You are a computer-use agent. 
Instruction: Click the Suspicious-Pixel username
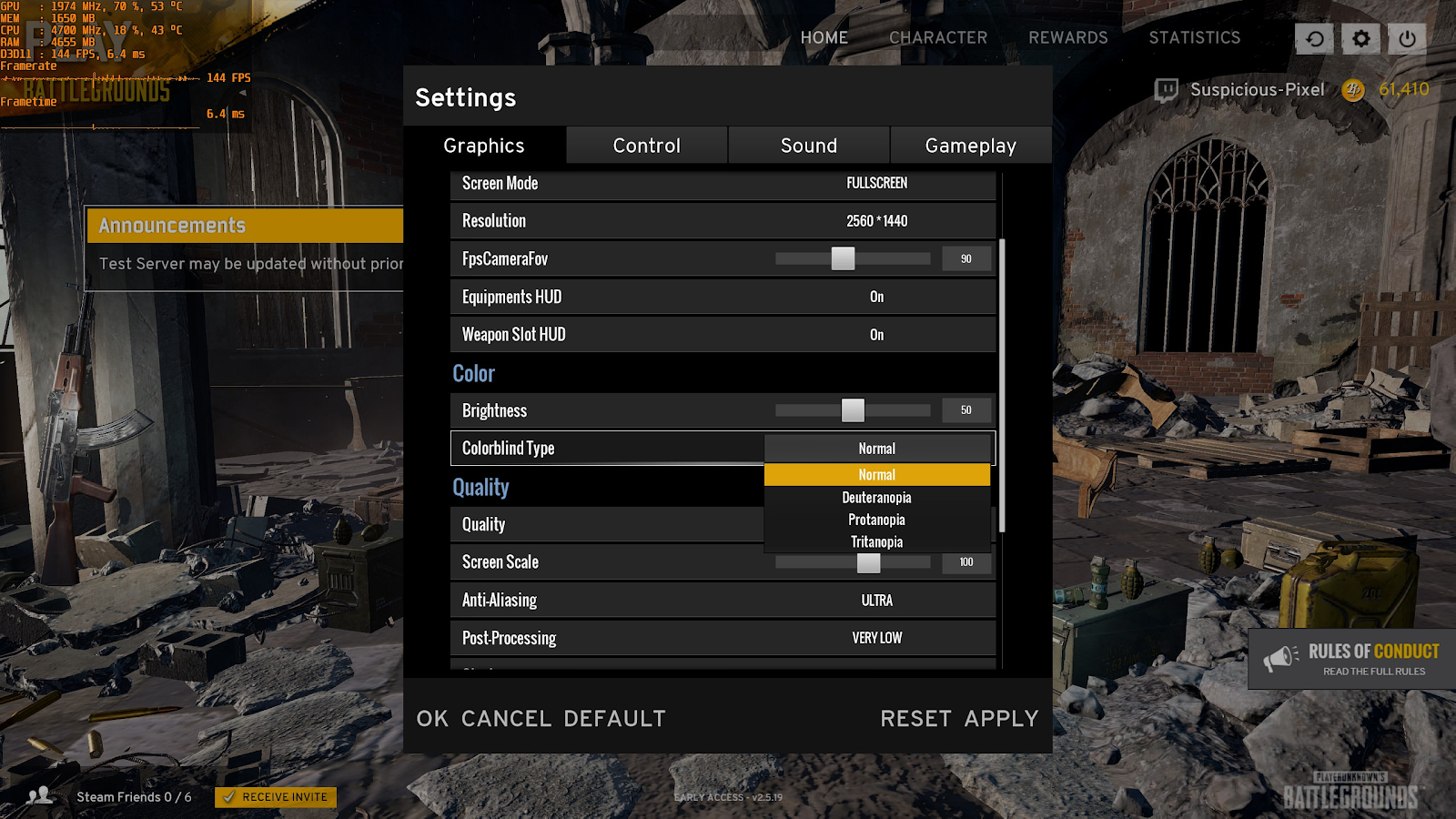(x=1258, y=89)
